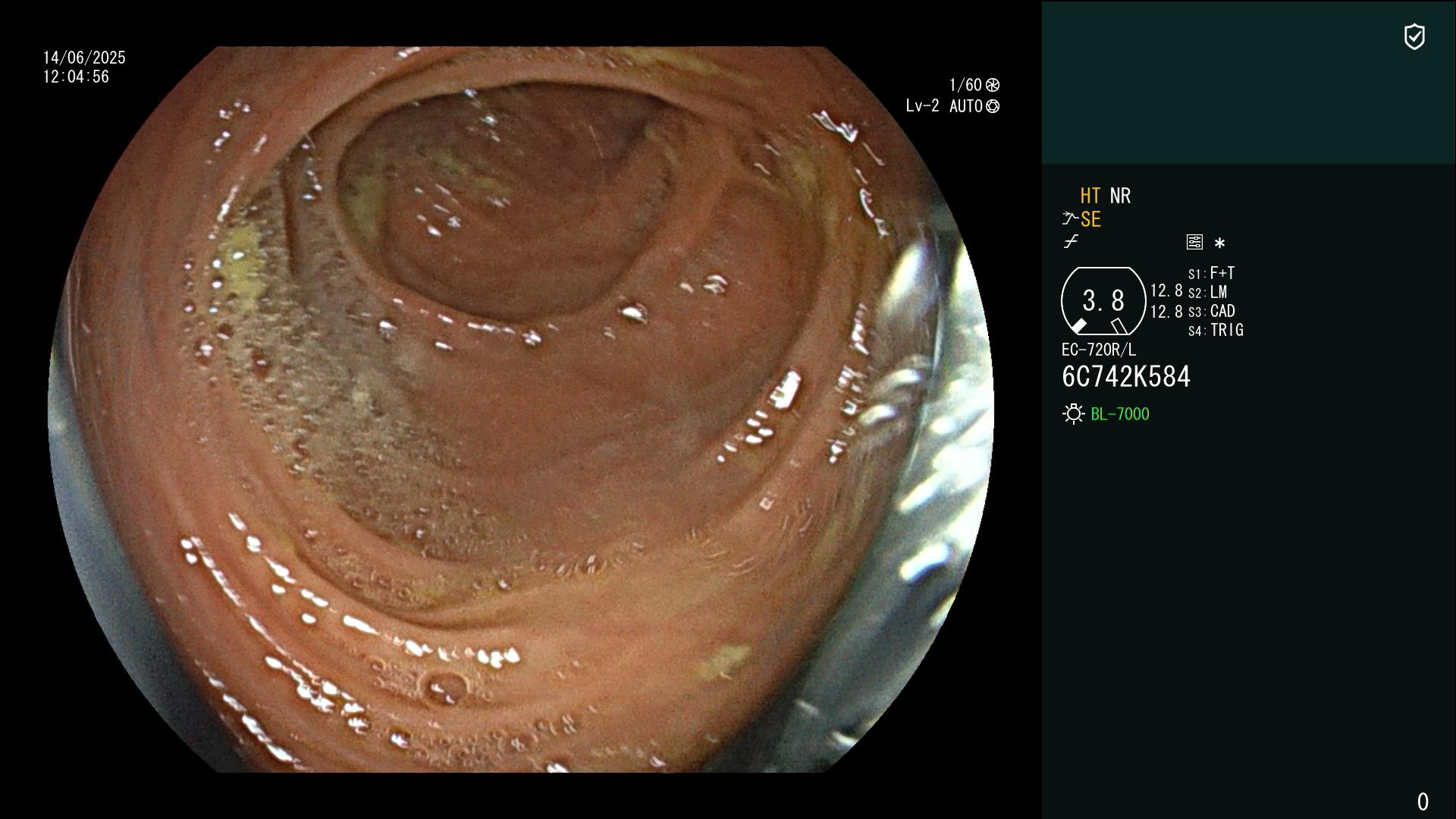The height and width of the screenshot is (819, 1456).
Task: Select the HT indicator label
Action: click(x=1090, y=196)
